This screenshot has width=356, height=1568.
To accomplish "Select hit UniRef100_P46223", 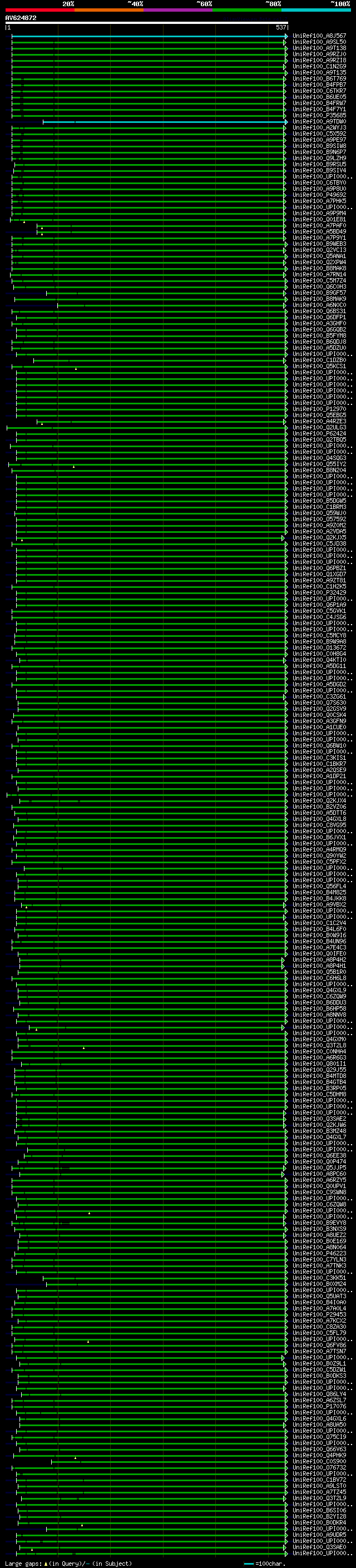I will click(x=319, y=1254).
